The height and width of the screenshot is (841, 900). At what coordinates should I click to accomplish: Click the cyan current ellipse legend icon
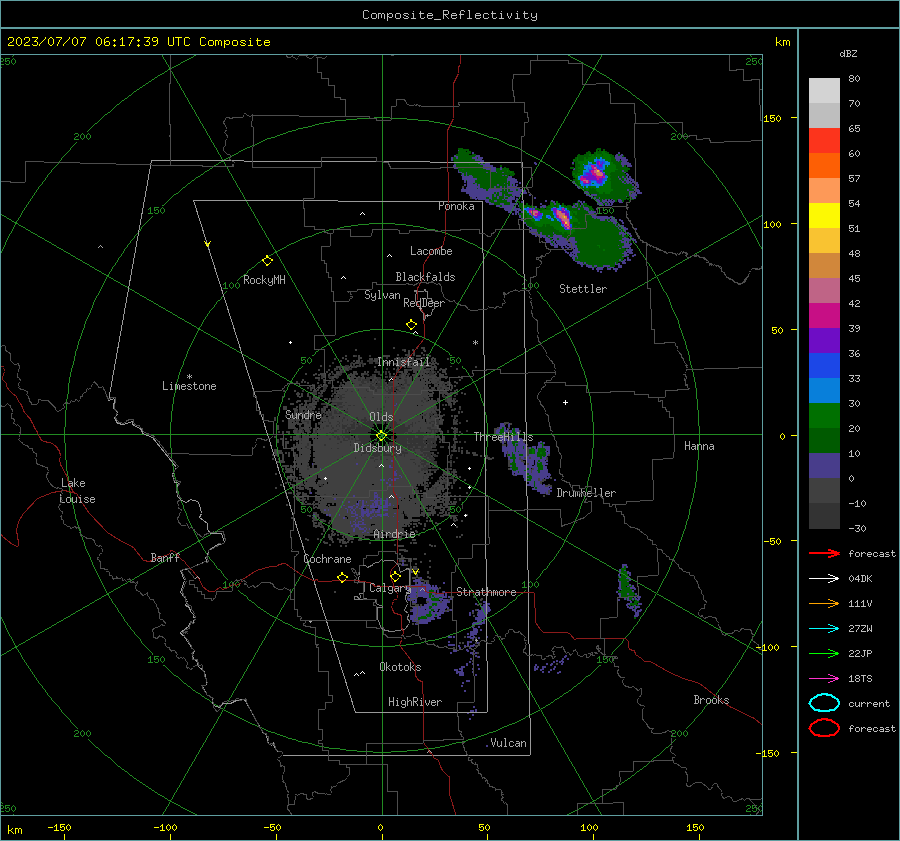(x=824, y=703)
